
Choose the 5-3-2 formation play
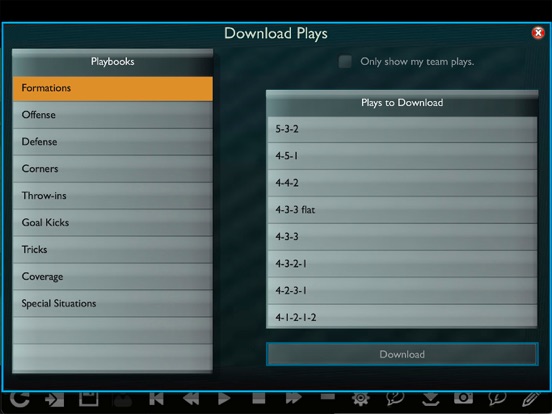click(402, 129)
